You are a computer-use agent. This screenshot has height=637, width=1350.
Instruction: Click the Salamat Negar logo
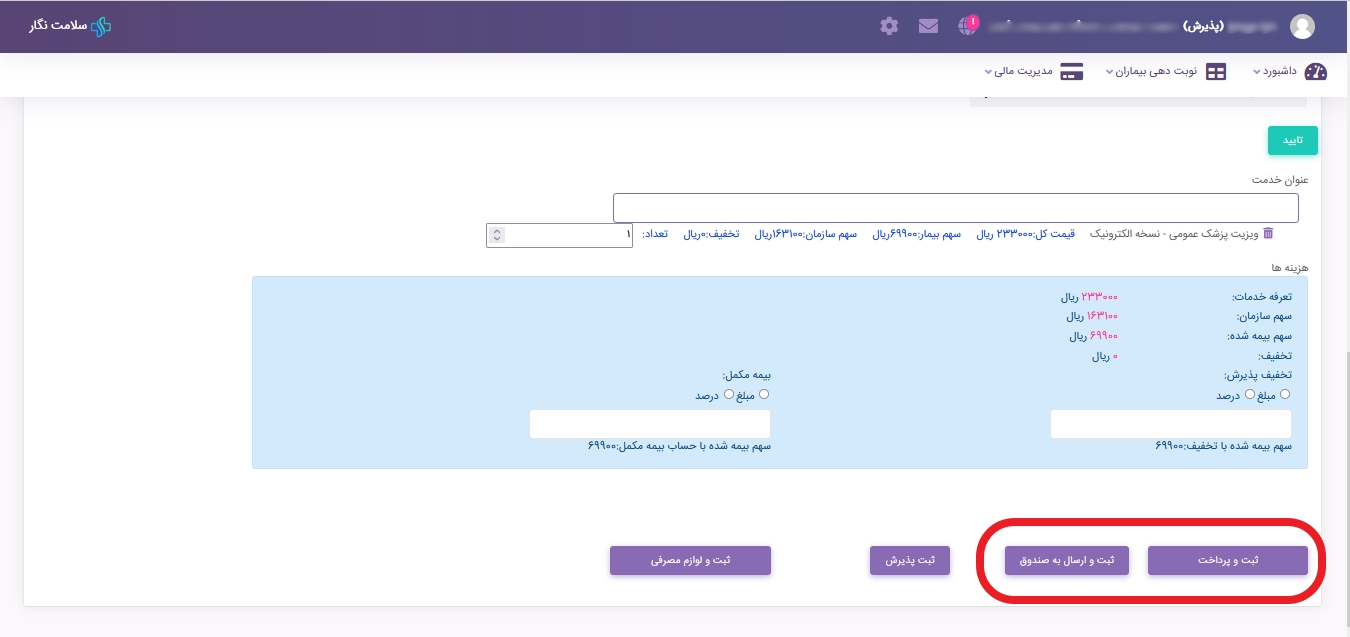(x=70, y=26)
